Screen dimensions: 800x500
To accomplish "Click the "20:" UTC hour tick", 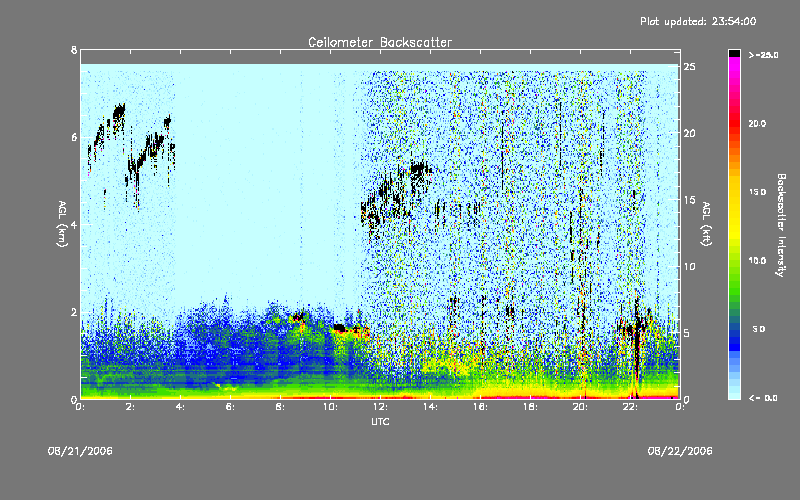I will click(580, 407).
